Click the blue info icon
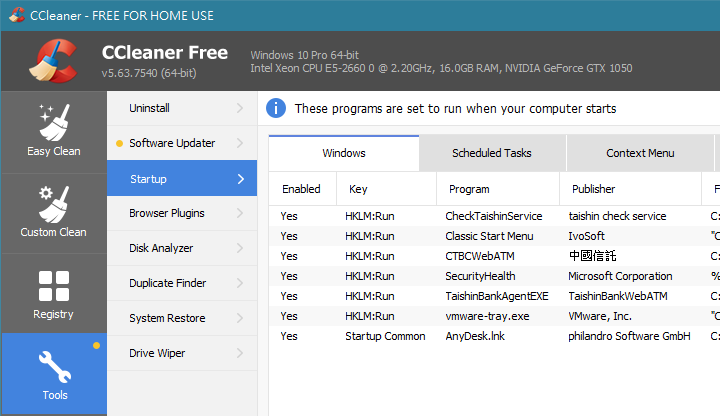 click(x=276, y=109)
